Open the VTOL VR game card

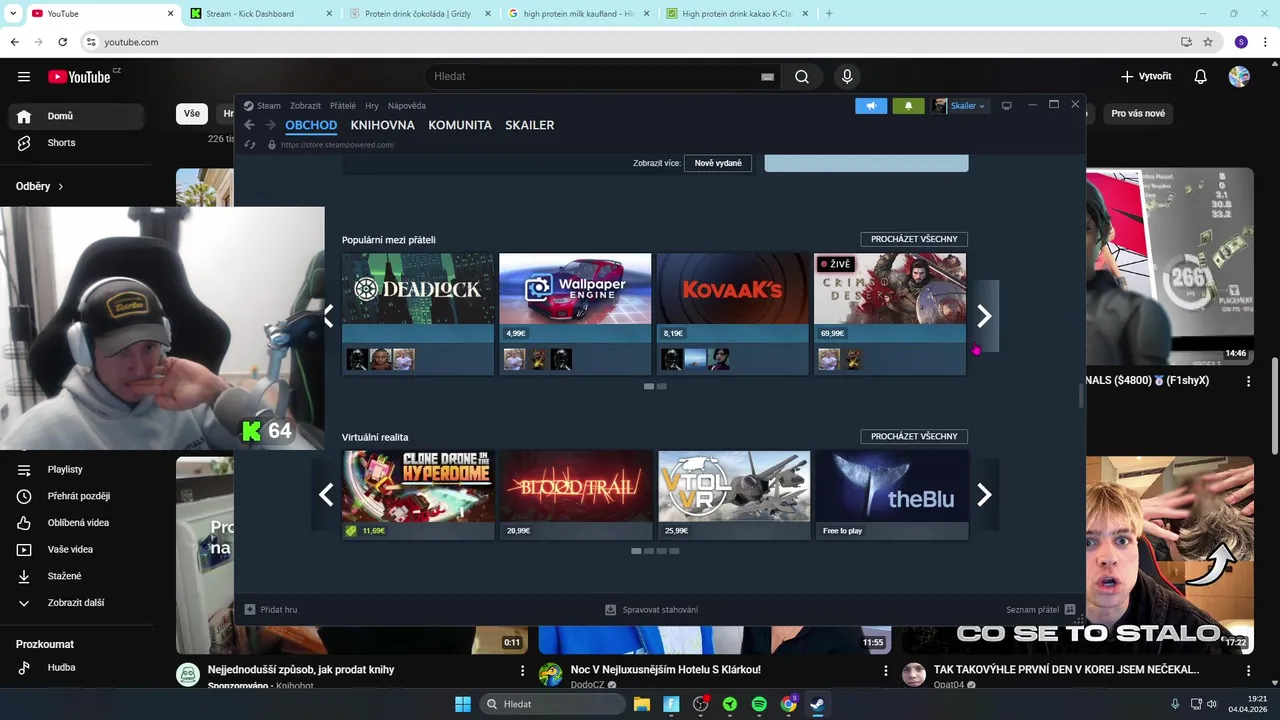(733, 495)
